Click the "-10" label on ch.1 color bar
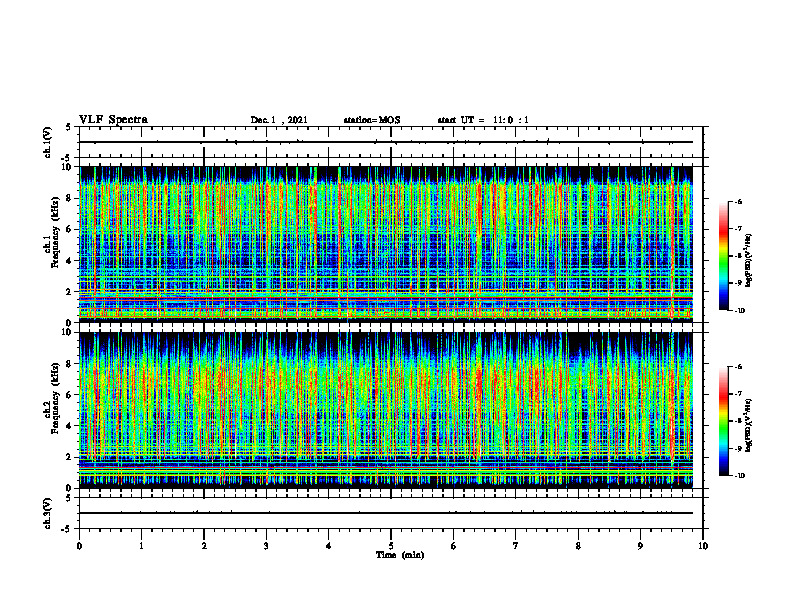 pyautogui.click(x=739, y=311)
